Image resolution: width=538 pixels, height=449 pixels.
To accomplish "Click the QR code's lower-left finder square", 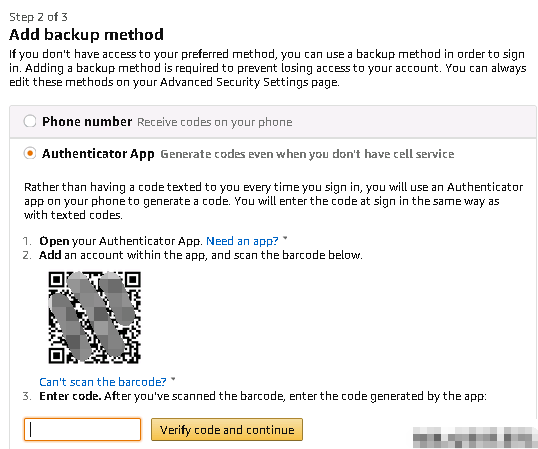I will pyautogui.click(x=57, y=355).
